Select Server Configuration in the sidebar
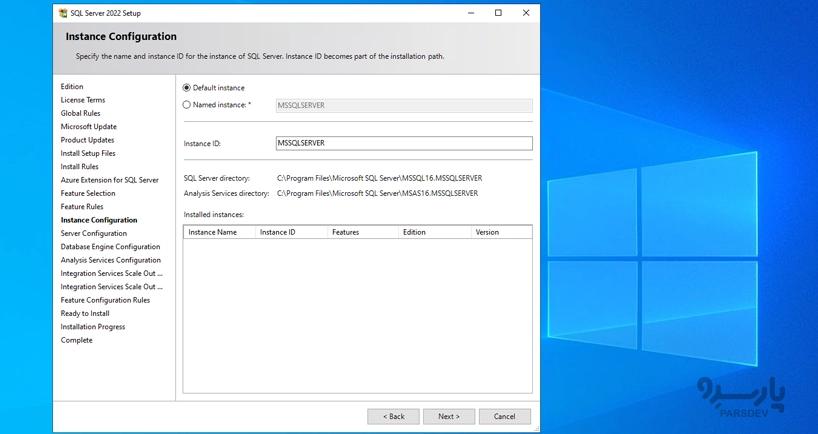Screen dimensions: 818x434 tap(94, 233)
